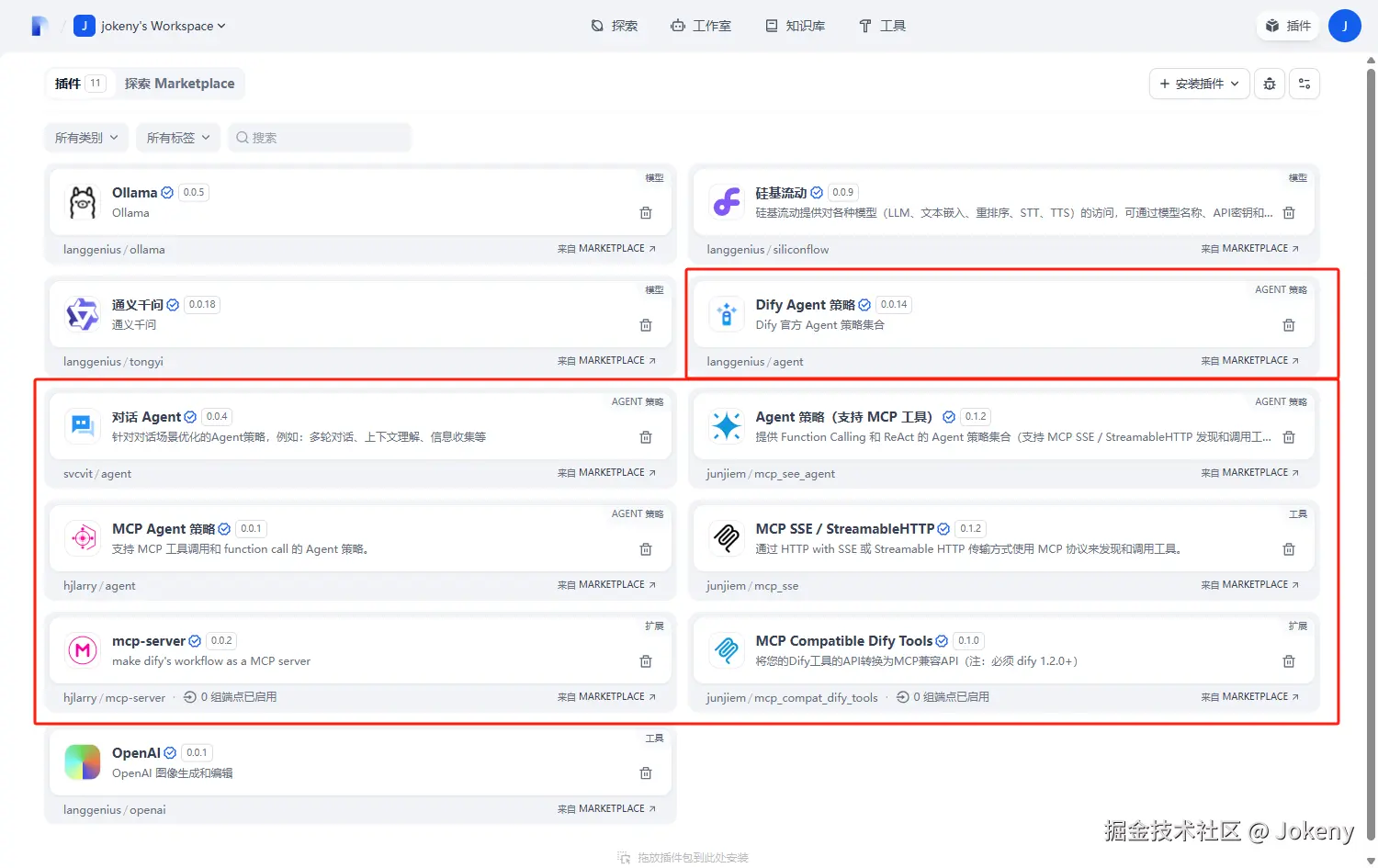Screen dimensions: 1378x868
Task: Delete Agent 策略 (支持 MCP 工具) trash icon
Action: point(1289,437)
